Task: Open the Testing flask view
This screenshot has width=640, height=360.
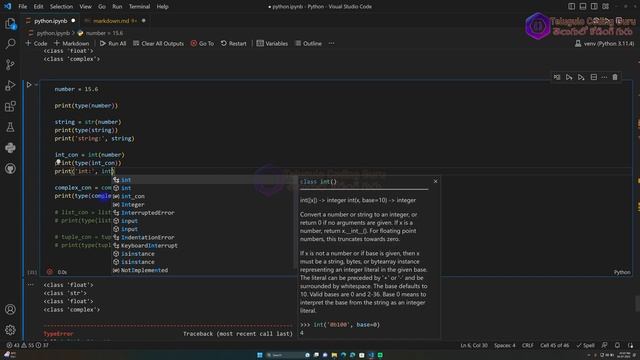Action: coord(10,127)
